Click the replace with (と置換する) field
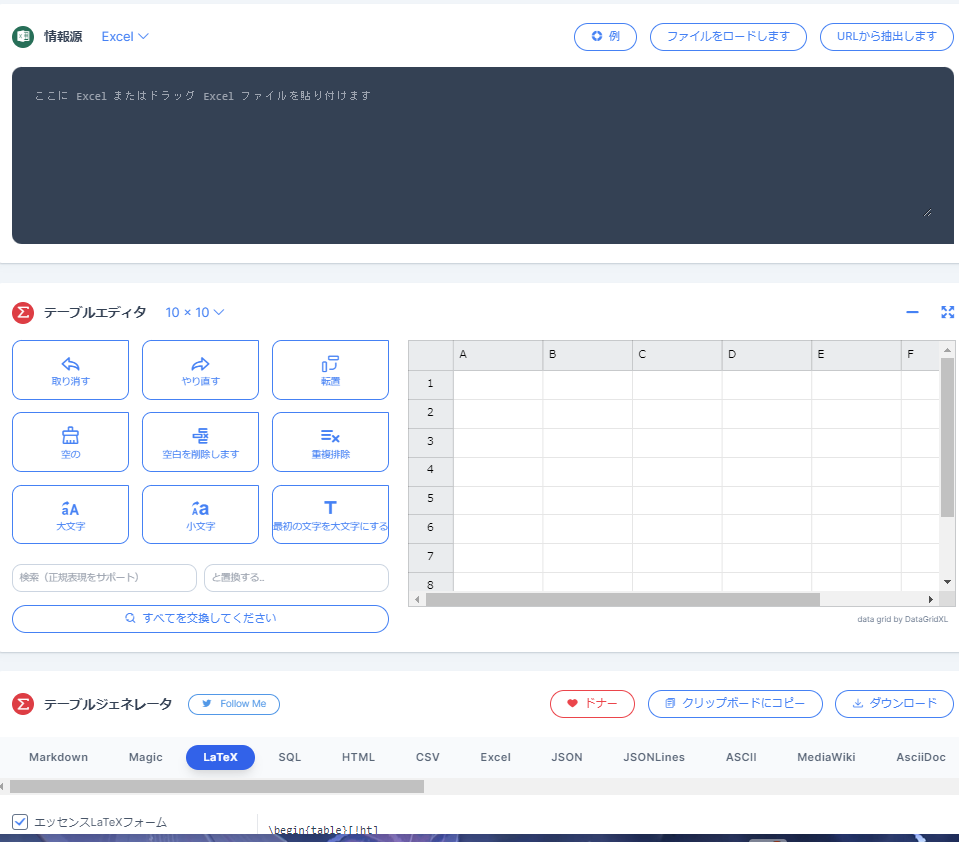Image resolution: width=959 pixels, height=842 pixels. (x=297, y=578)
